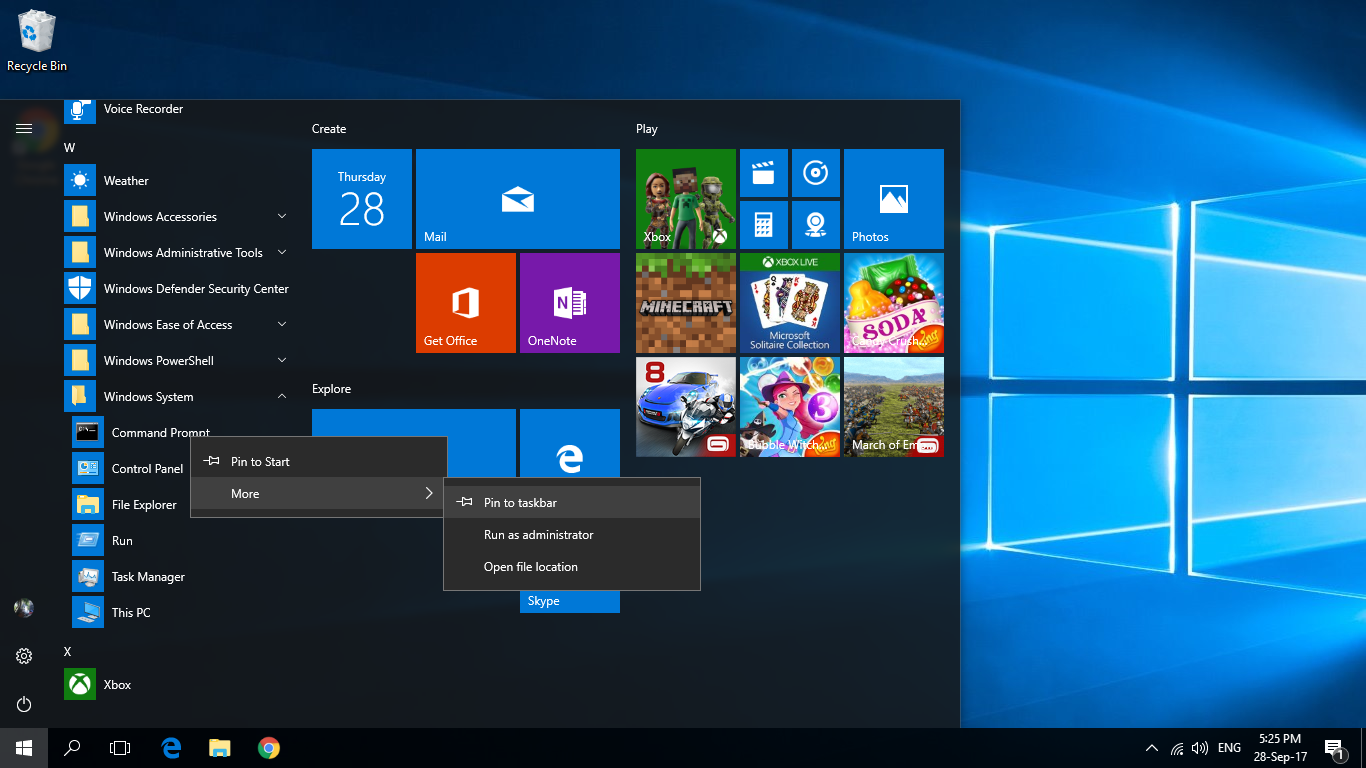1366x768 pixels.
Task: Open the Calculator small tile
Action: [x=764, y=225]
